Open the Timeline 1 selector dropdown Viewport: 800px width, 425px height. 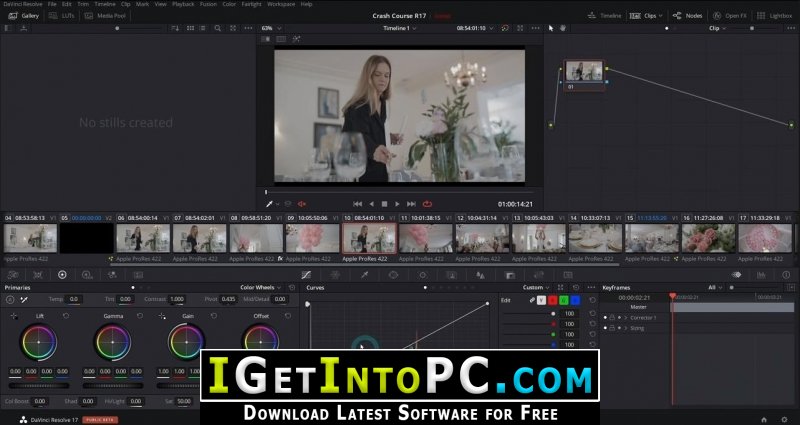tap(399, 29)
